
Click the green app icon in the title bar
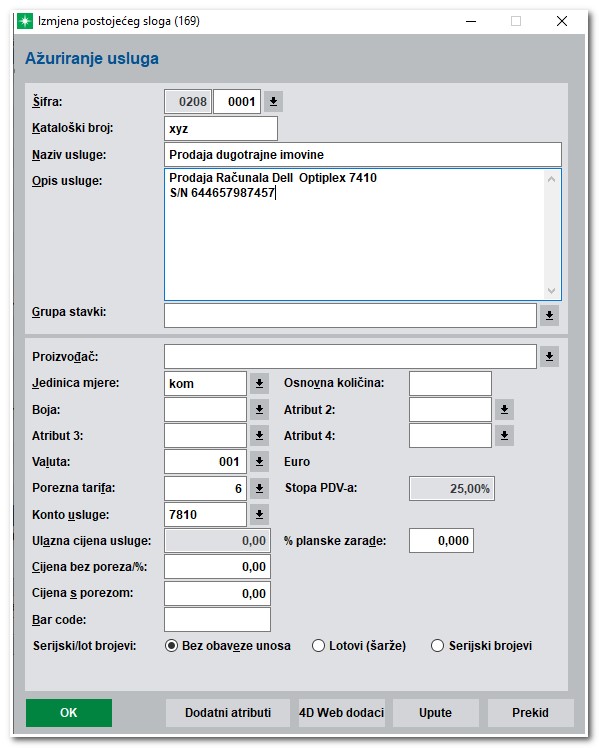[25, 21]
